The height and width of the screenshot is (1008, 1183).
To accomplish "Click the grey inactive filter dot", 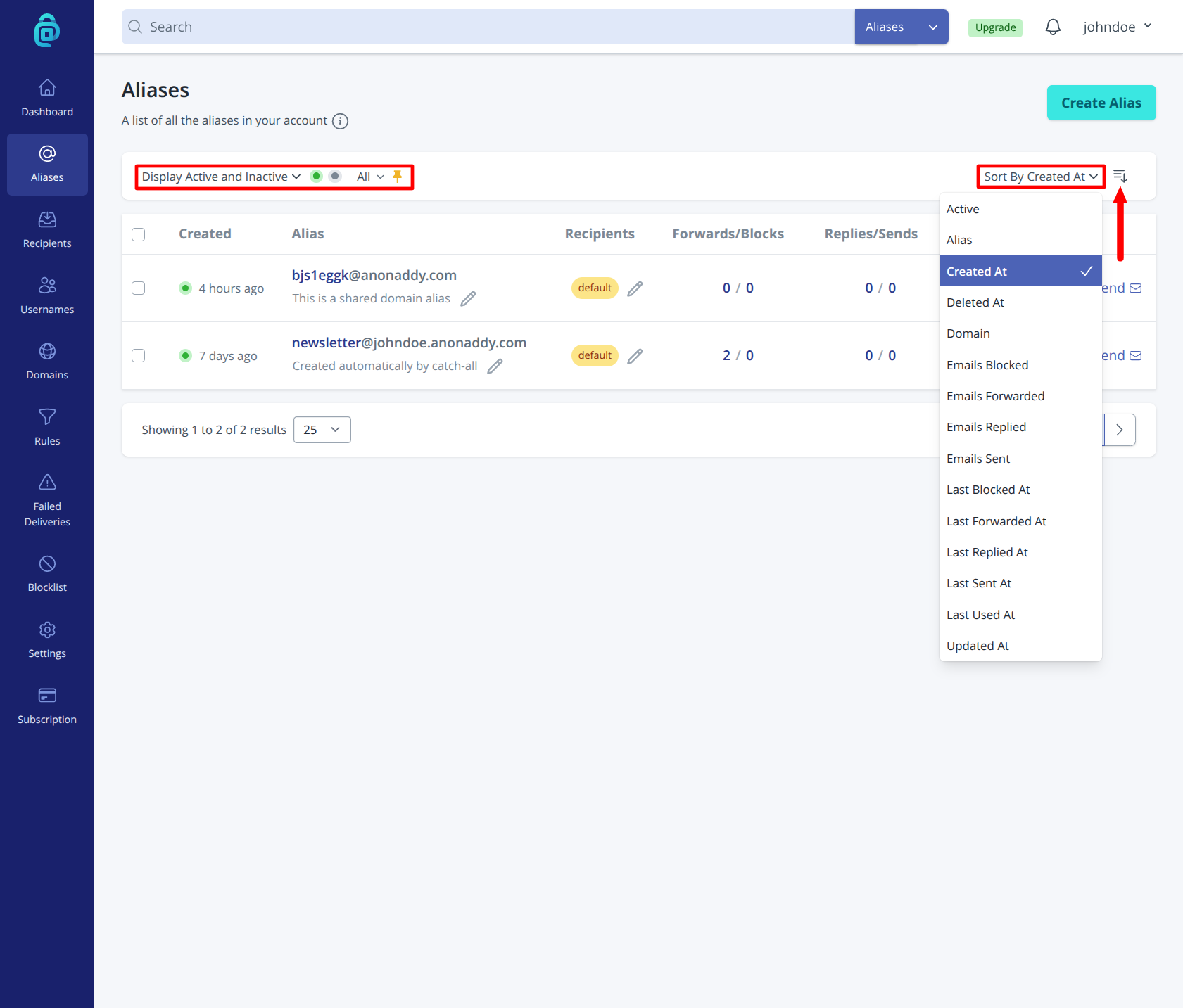I will [x=335, y=177].
